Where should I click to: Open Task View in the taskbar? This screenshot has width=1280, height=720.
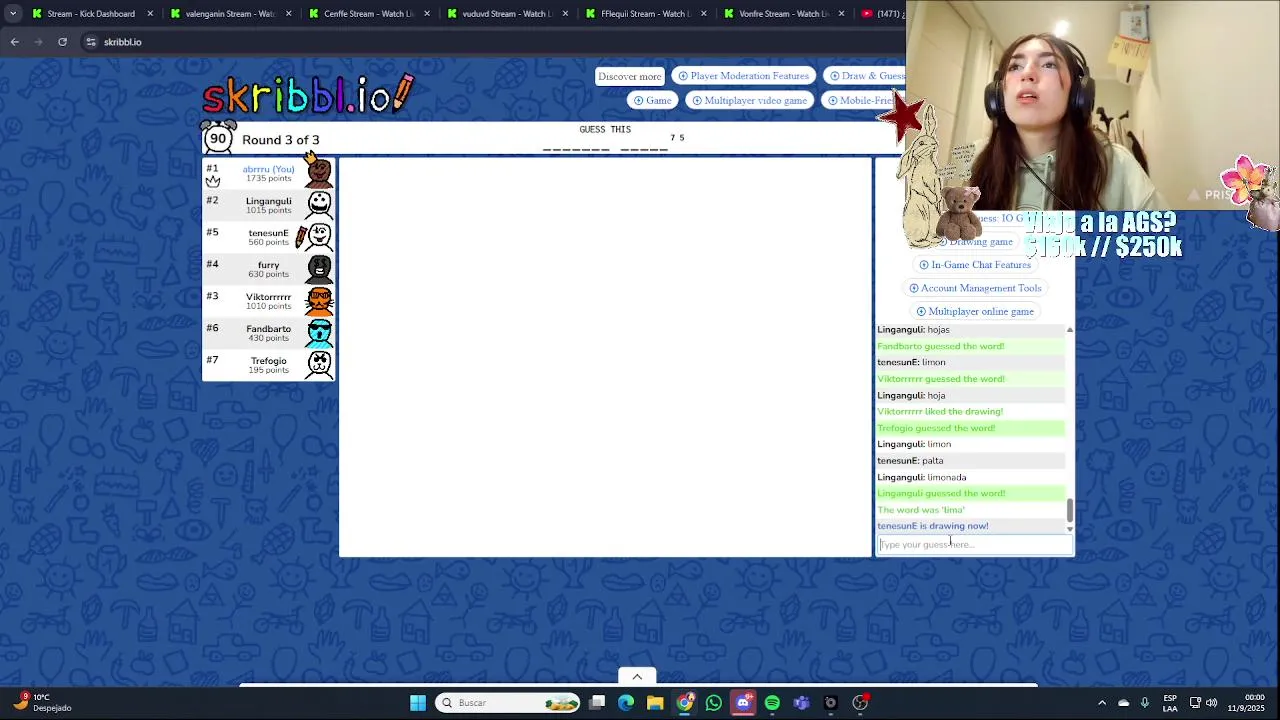[x=597, y=703]
